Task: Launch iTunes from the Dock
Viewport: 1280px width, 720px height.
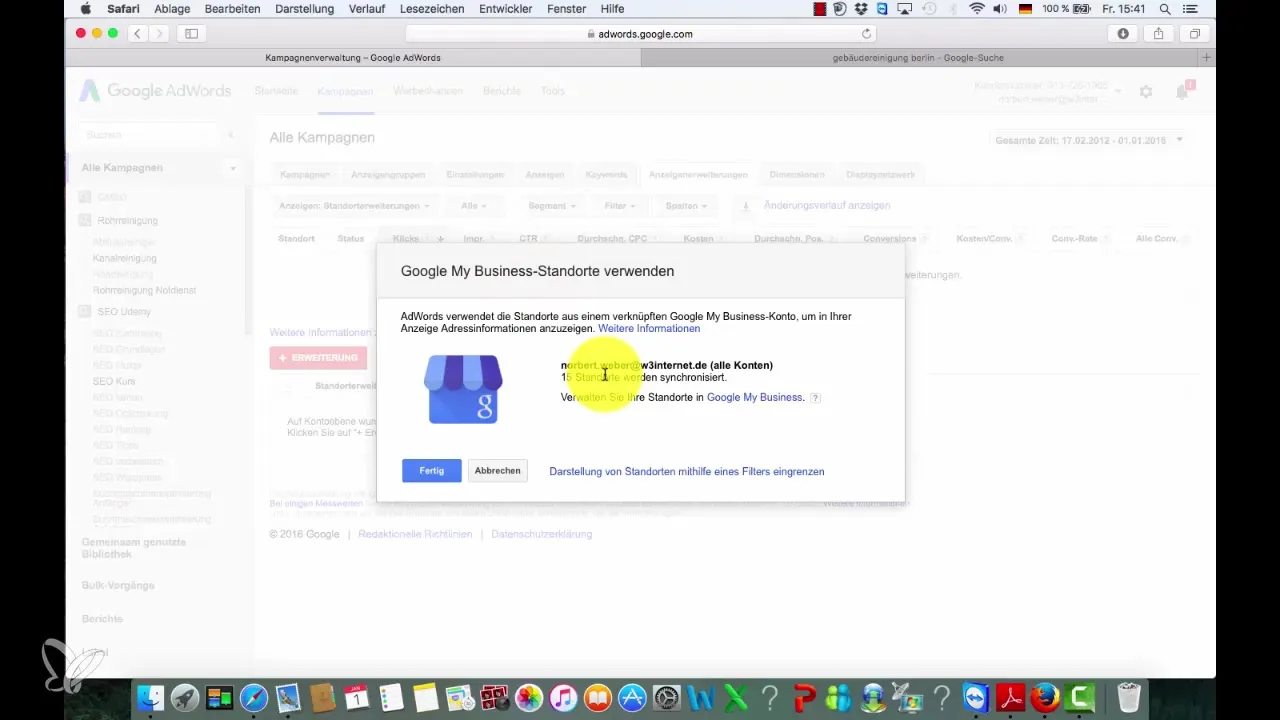Action: [564, 696]
